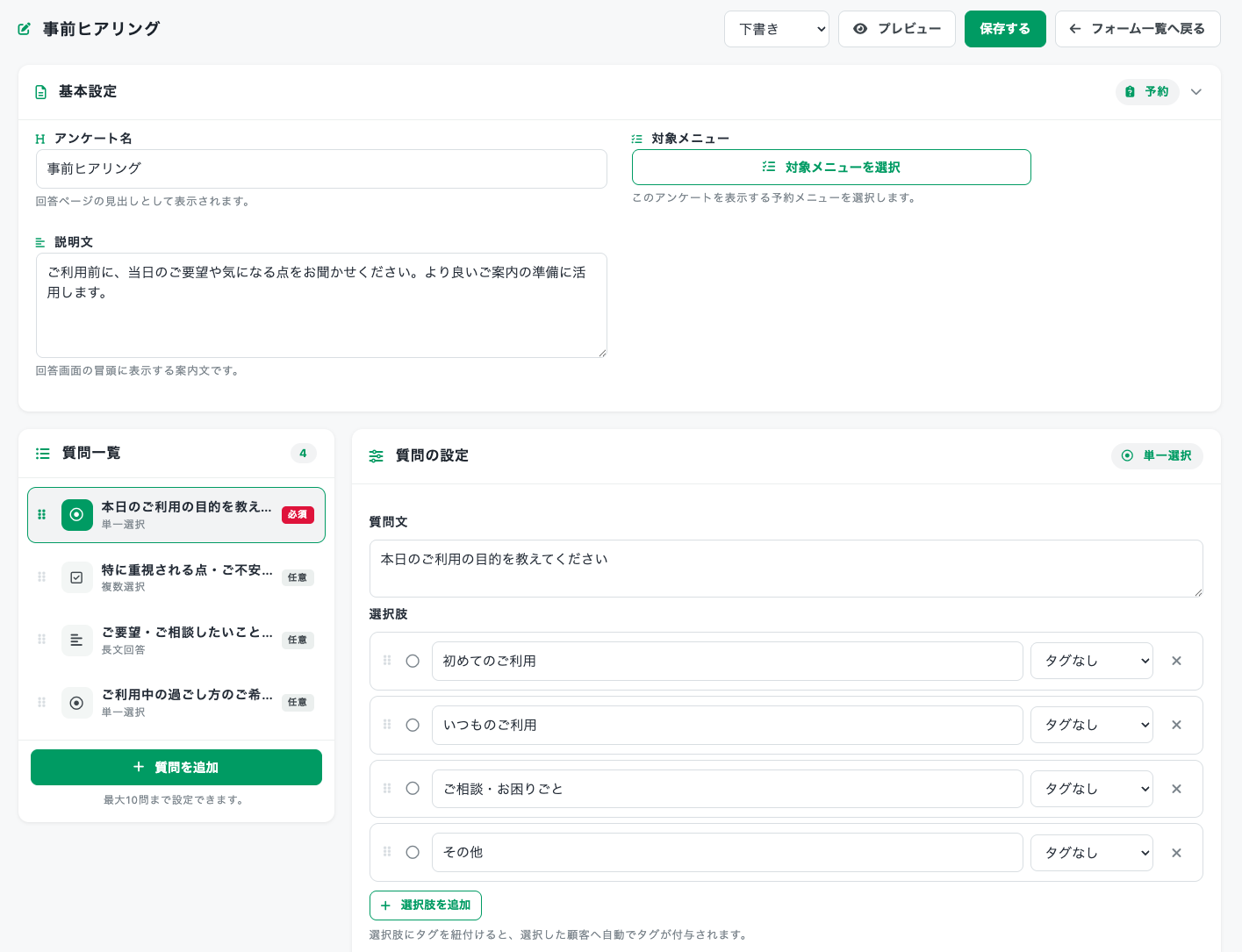Click drag handle of その他 option
The image size is (1242, 952).
pyautogui.click(x=387, y=852)
